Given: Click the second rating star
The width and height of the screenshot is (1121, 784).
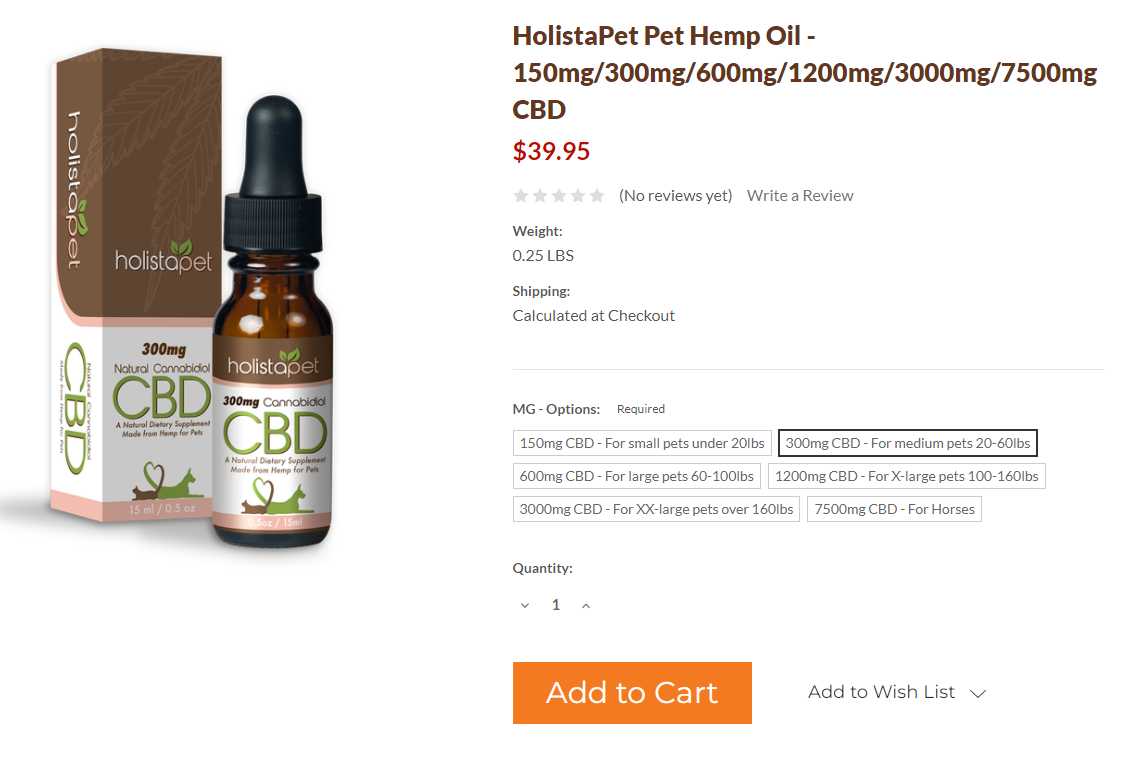Looking at the screenshot, I should point(540,196).
